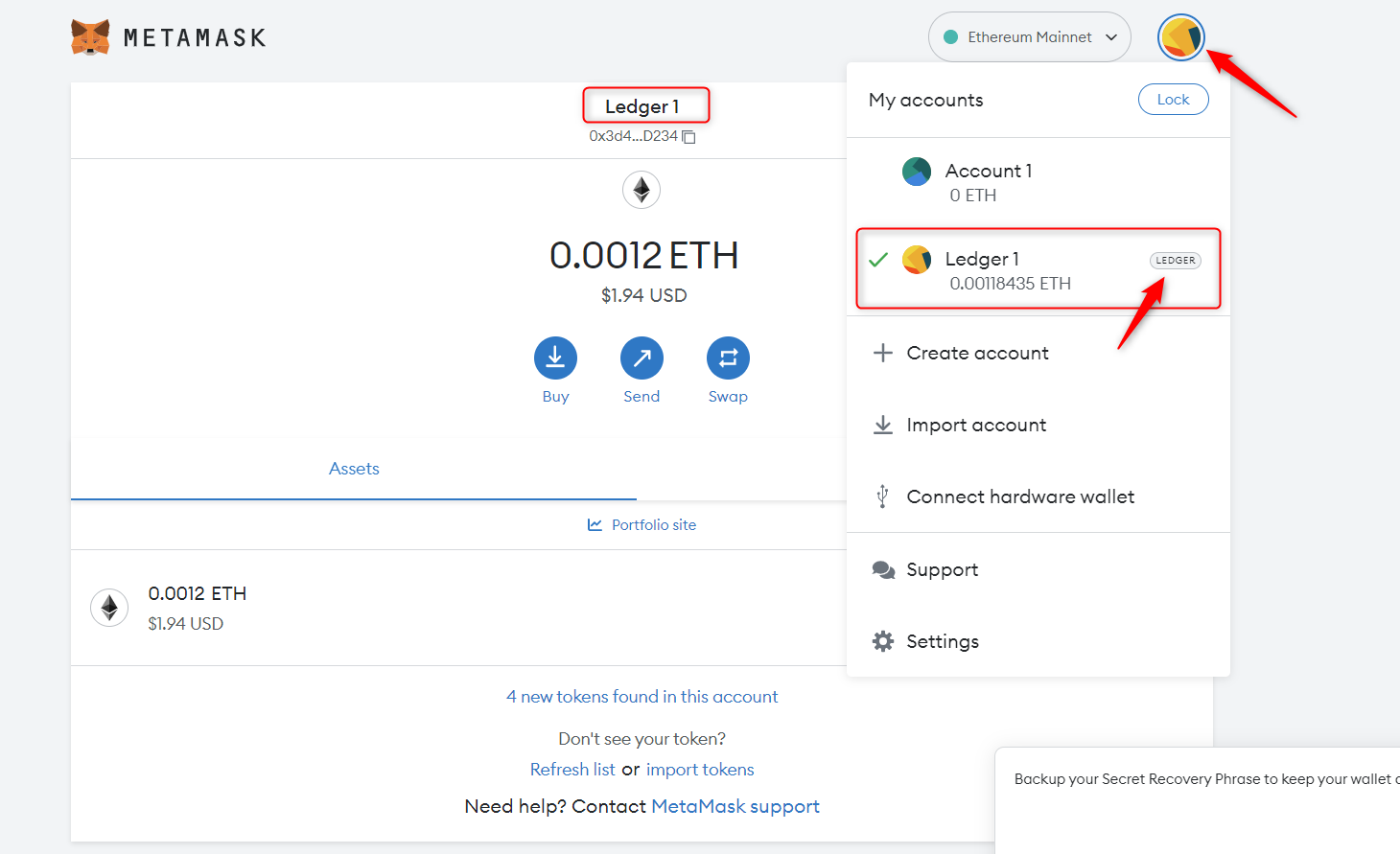
Task: Open the Portfolio site link
Action: [653, 525]
